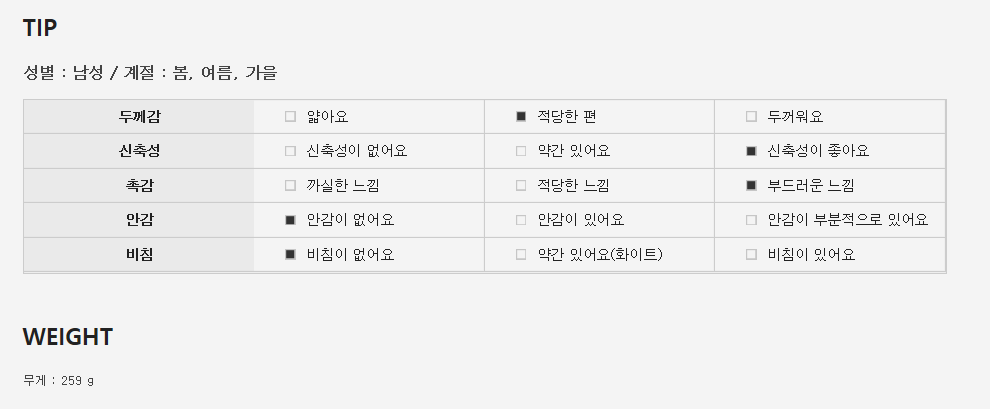This screenshot has width=990, height=409.
Task: Select the 안감이 부분적으로 있어요 checkbox
Action: coord(751,220)
